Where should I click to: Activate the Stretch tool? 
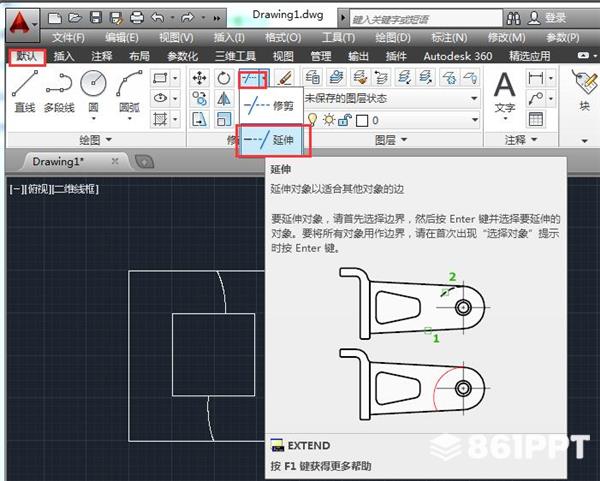[200, 119]
